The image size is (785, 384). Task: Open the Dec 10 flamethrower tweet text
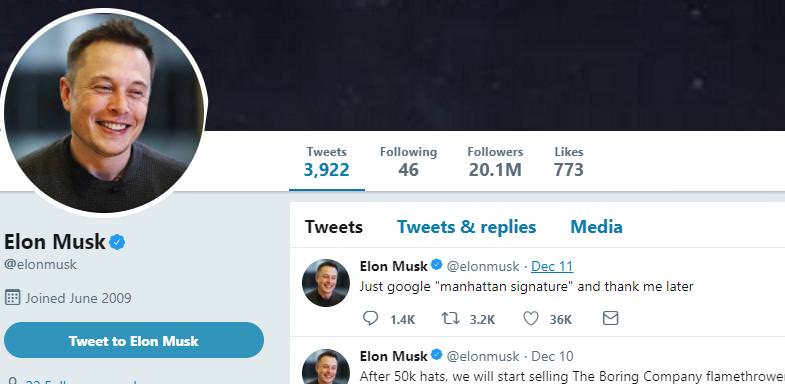(572, 376)
